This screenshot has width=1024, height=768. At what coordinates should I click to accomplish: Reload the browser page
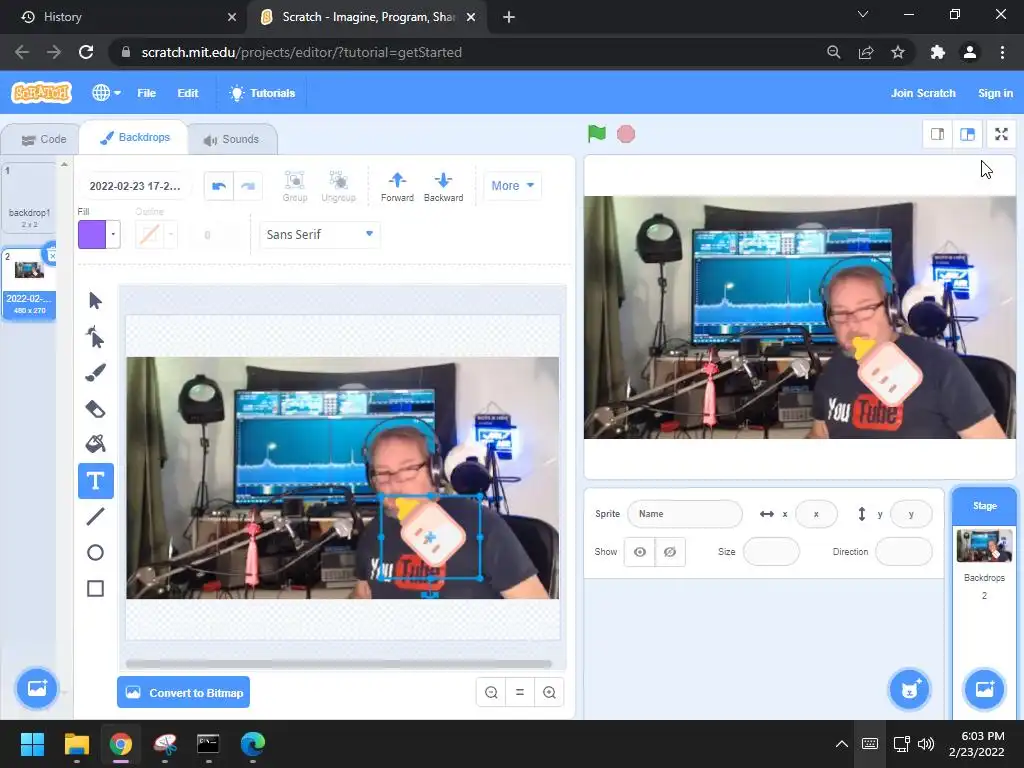86,52
